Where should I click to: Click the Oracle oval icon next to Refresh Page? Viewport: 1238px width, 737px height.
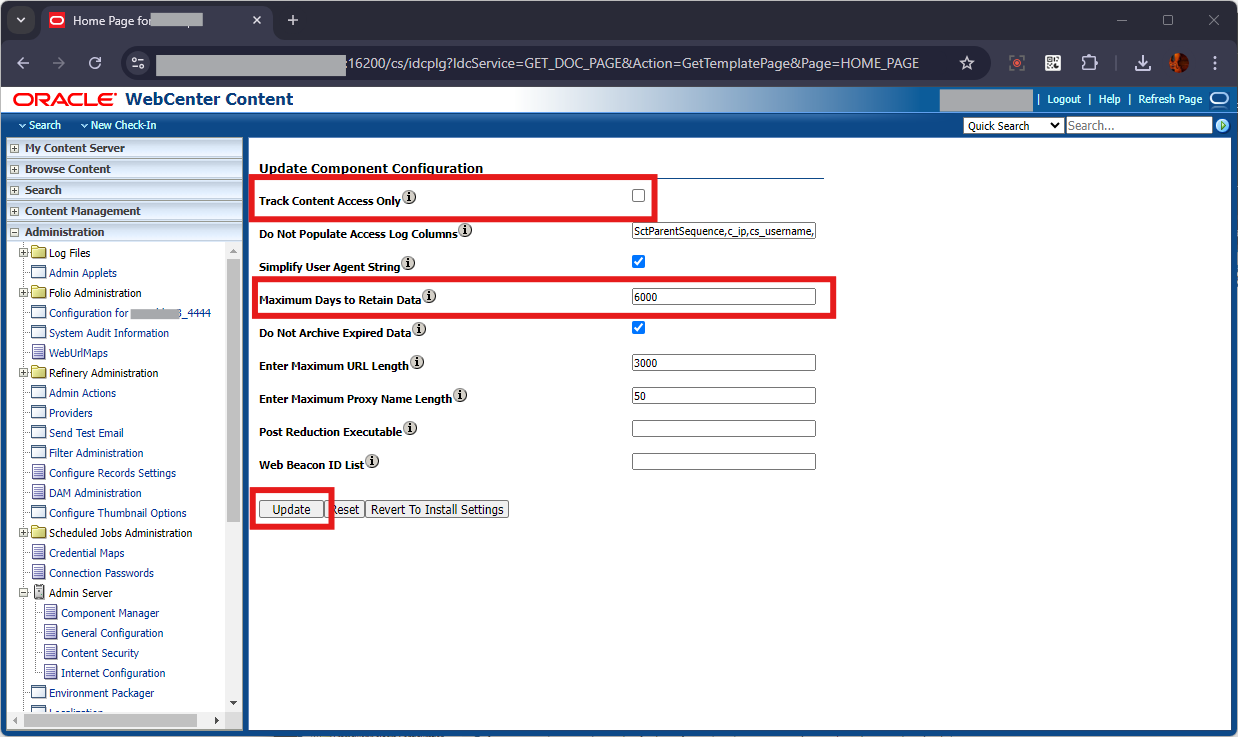coord(1219,99)
